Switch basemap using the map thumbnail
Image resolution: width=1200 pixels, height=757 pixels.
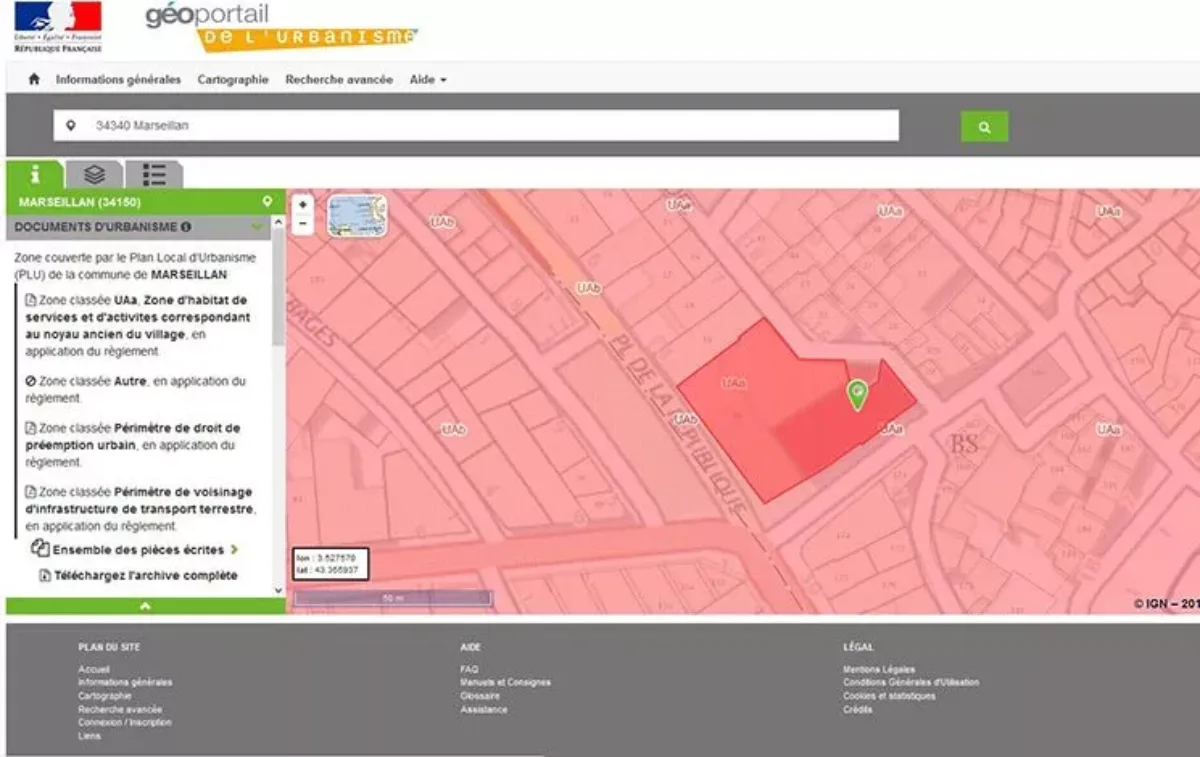click(x=357, y=215)
